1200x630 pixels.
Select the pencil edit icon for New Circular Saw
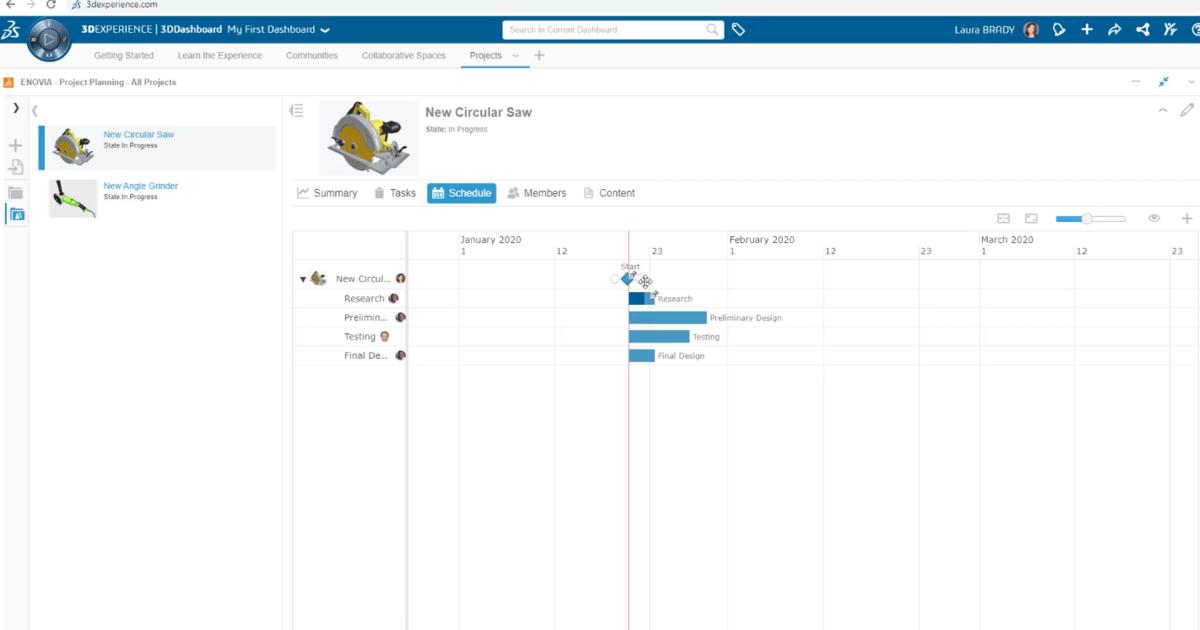click(1186, 112)
